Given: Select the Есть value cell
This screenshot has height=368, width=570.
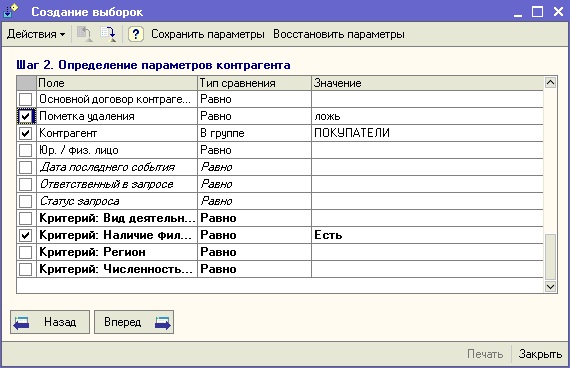Looking at the screenshot, I should coord(428,235).
